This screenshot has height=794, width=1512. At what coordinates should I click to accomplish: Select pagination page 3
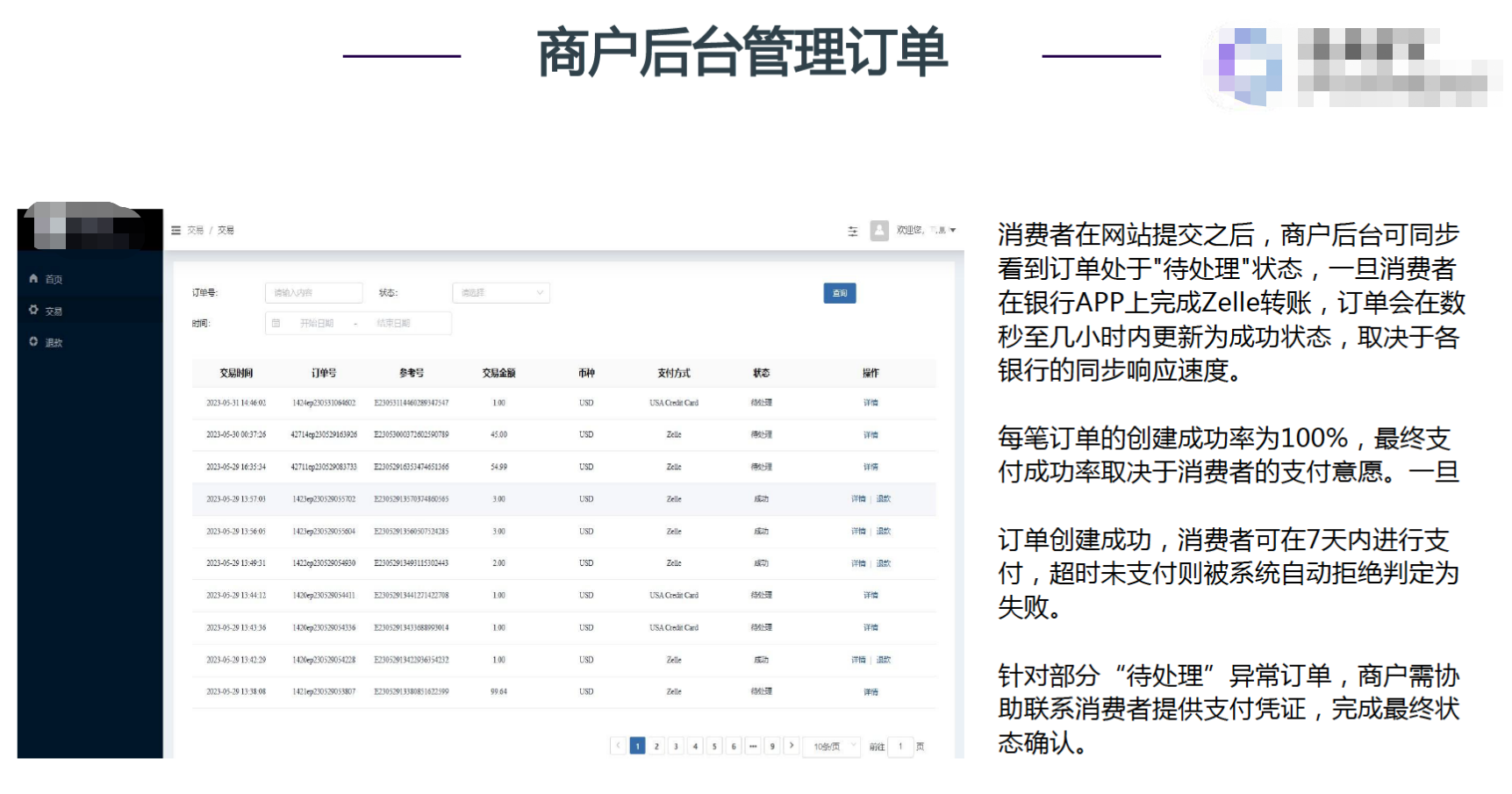coord(676,747)
